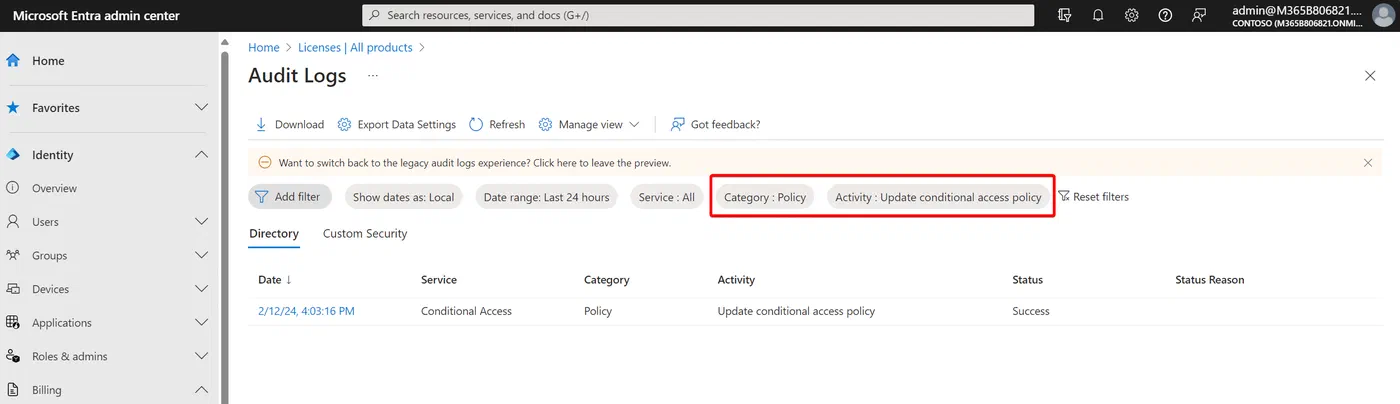Click the Category : Policy filter
Screen dimensions: 1400x404
(765, 197)
